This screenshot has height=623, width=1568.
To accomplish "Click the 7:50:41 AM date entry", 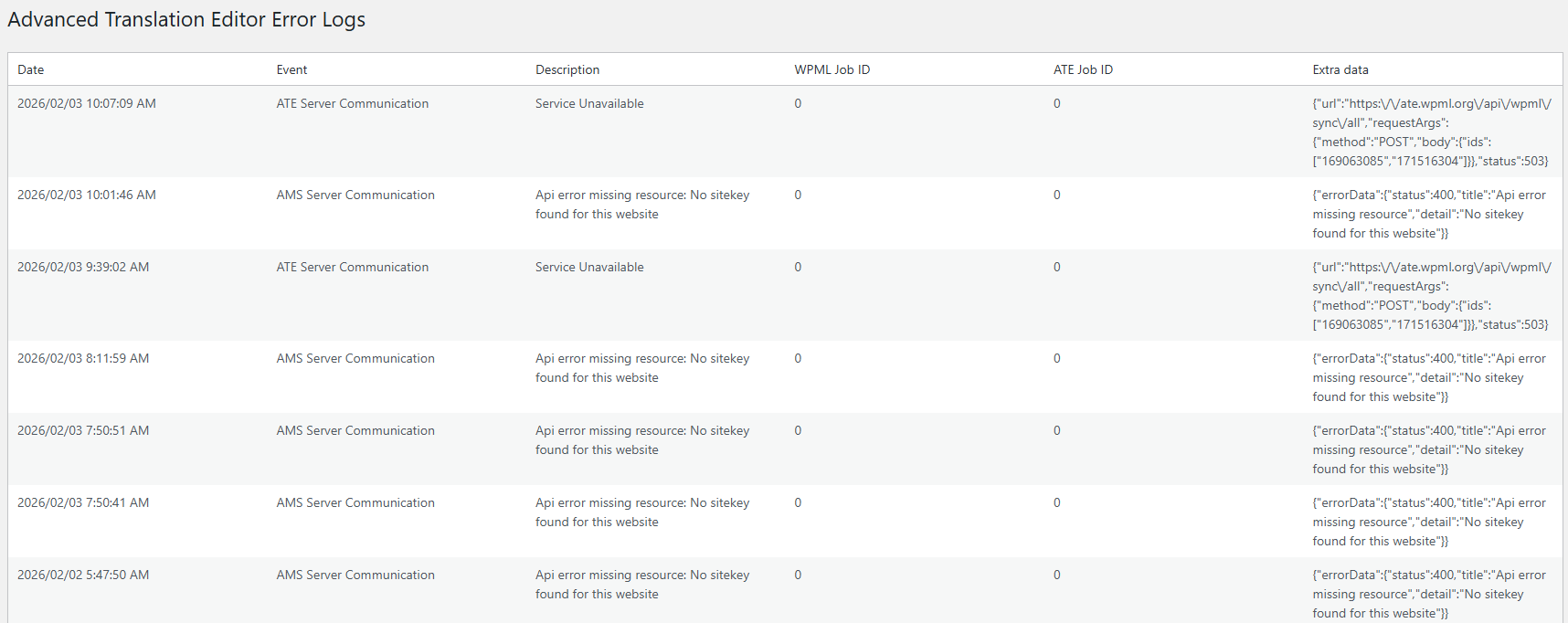I will tap(83, 502).
